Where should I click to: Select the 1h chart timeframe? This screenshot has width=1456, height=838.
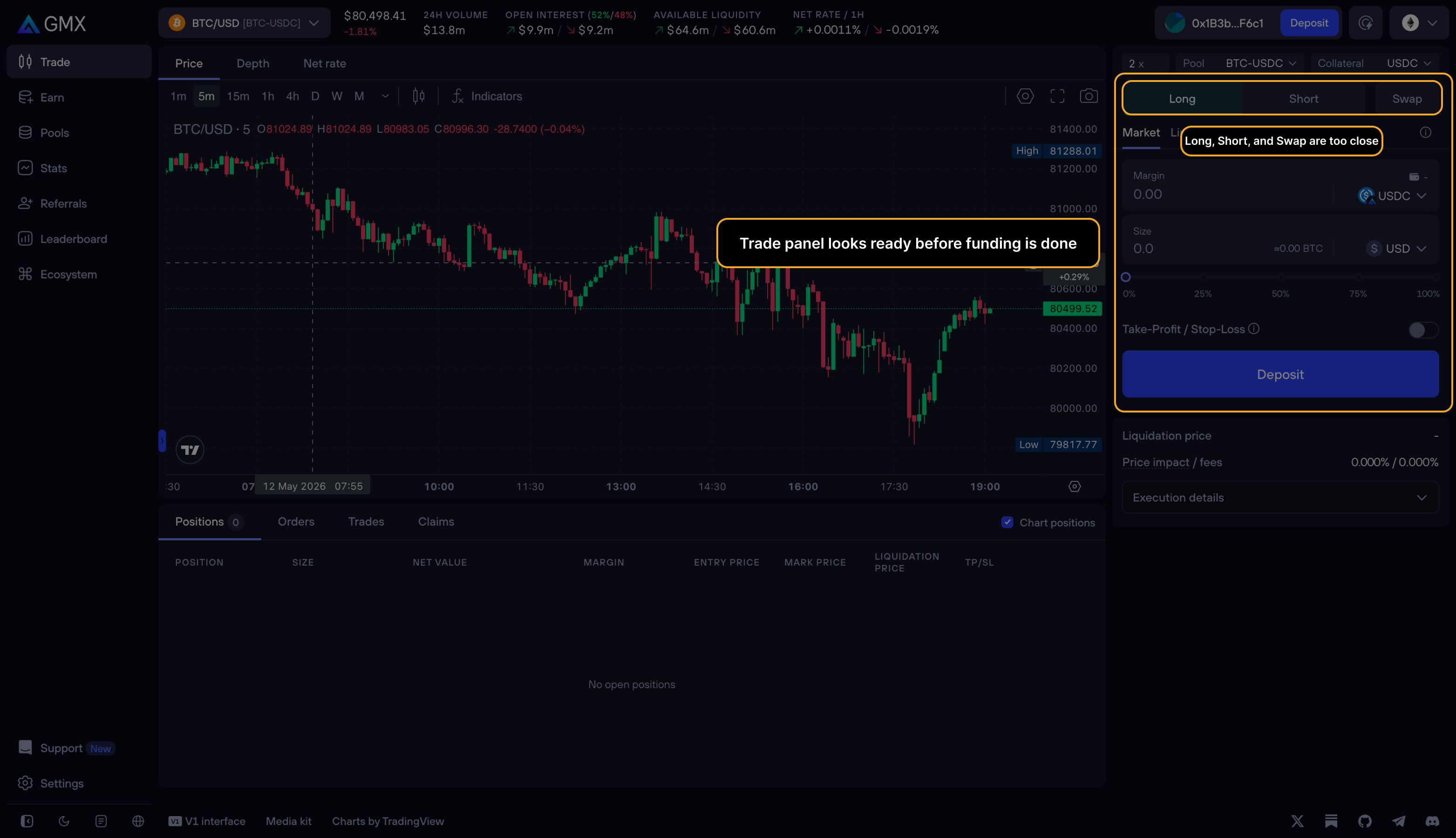pyautogui.click(x=268, y=96)
